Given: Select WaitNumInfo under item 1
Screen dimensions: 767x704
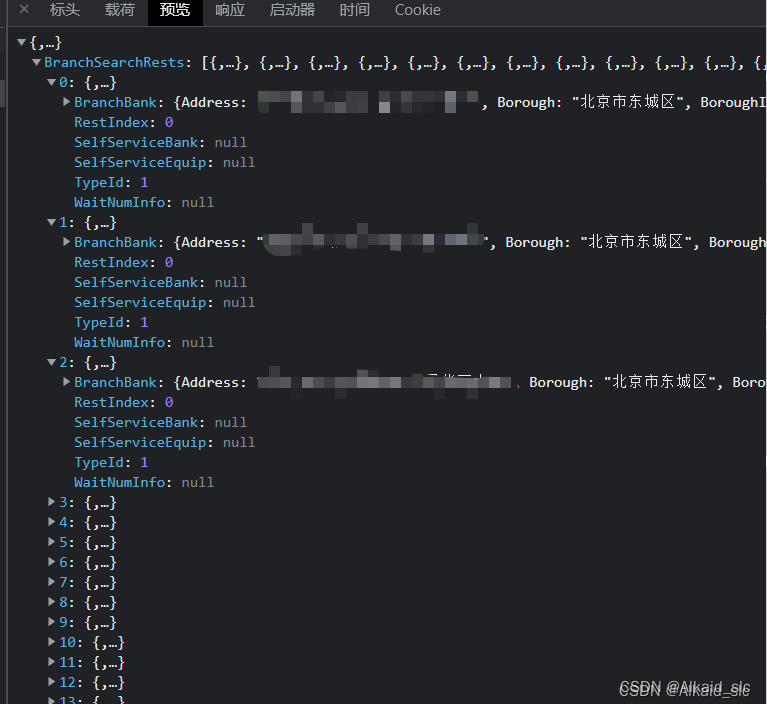Looking at the screenshot, I should [144, 342].
